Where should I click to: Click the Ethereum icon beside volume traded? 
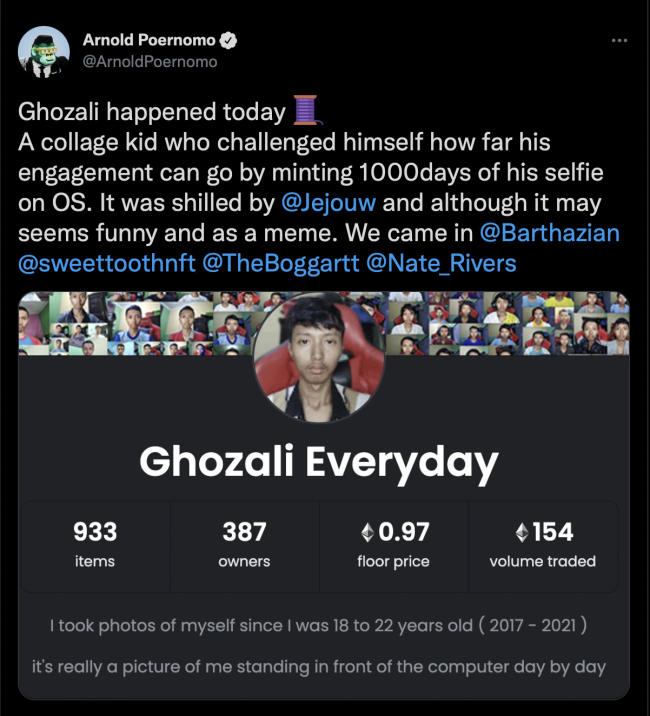point(521,531)
